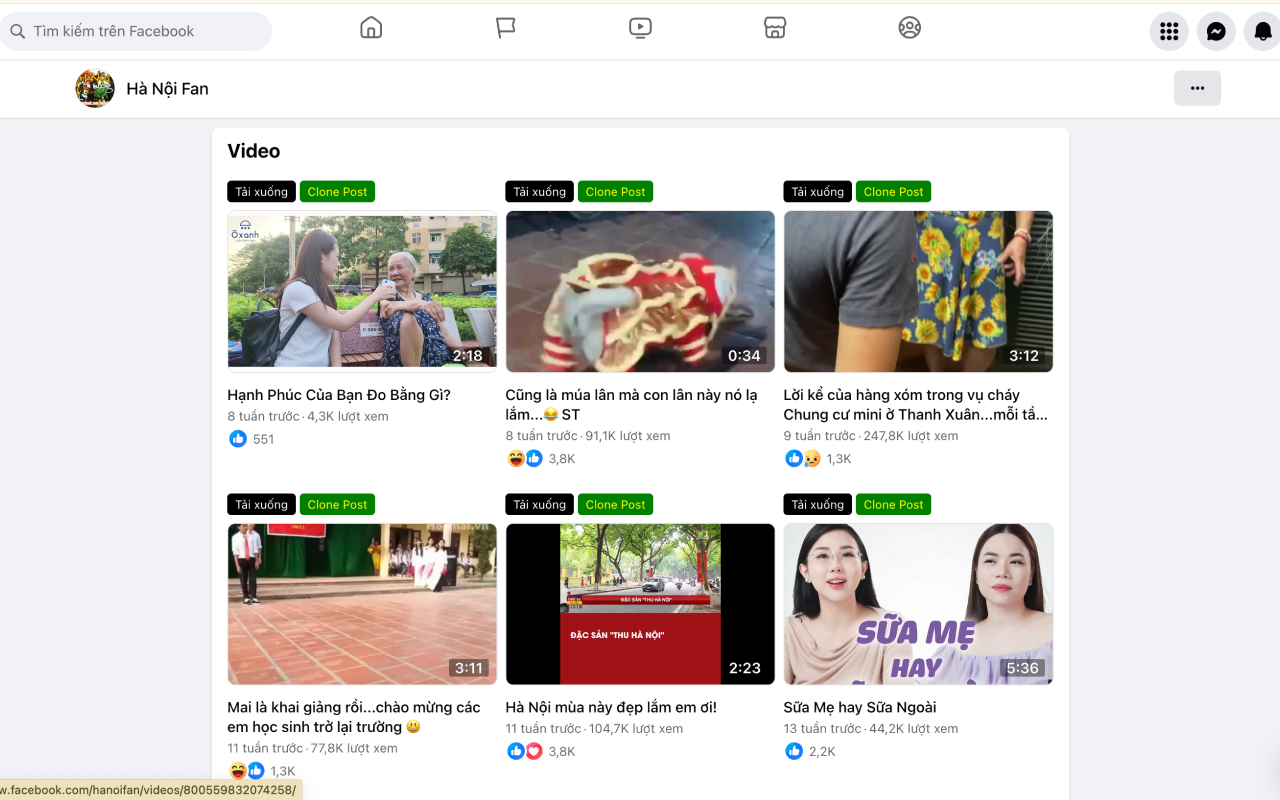Play the khai giảng school video thumbnail
This screenshot has height=800, width=1280.
pyautogui.click(x=362, y=604)
